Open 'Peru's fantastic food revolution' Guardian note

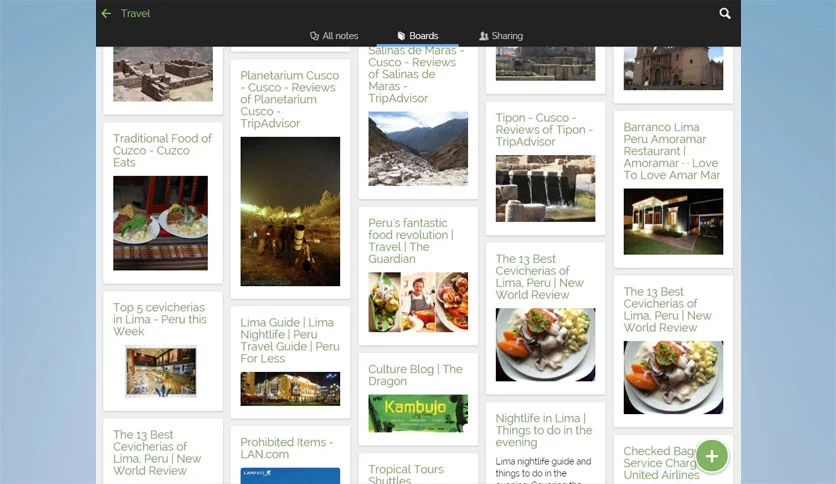coord(411,240)
